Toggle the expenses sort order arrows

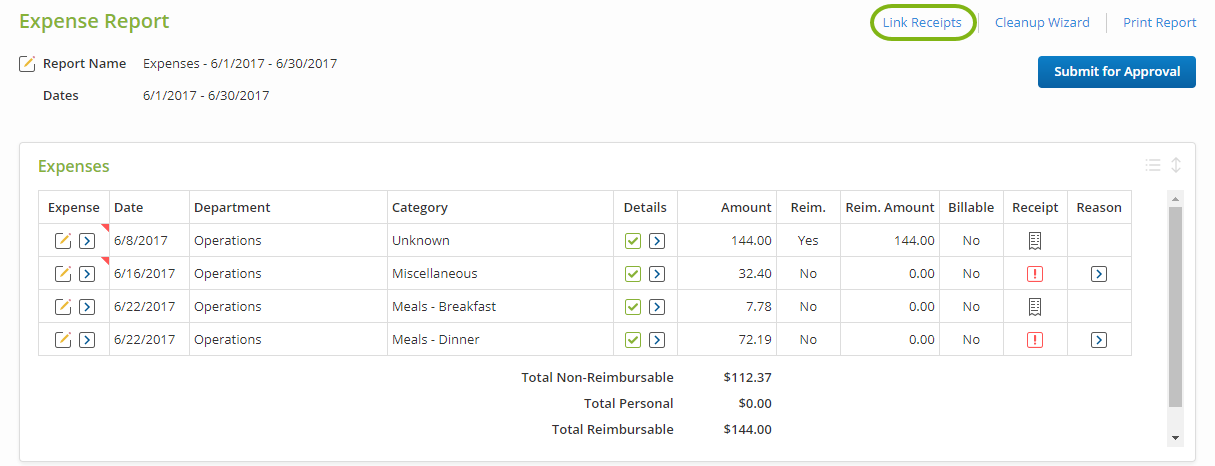point(1176,166)
